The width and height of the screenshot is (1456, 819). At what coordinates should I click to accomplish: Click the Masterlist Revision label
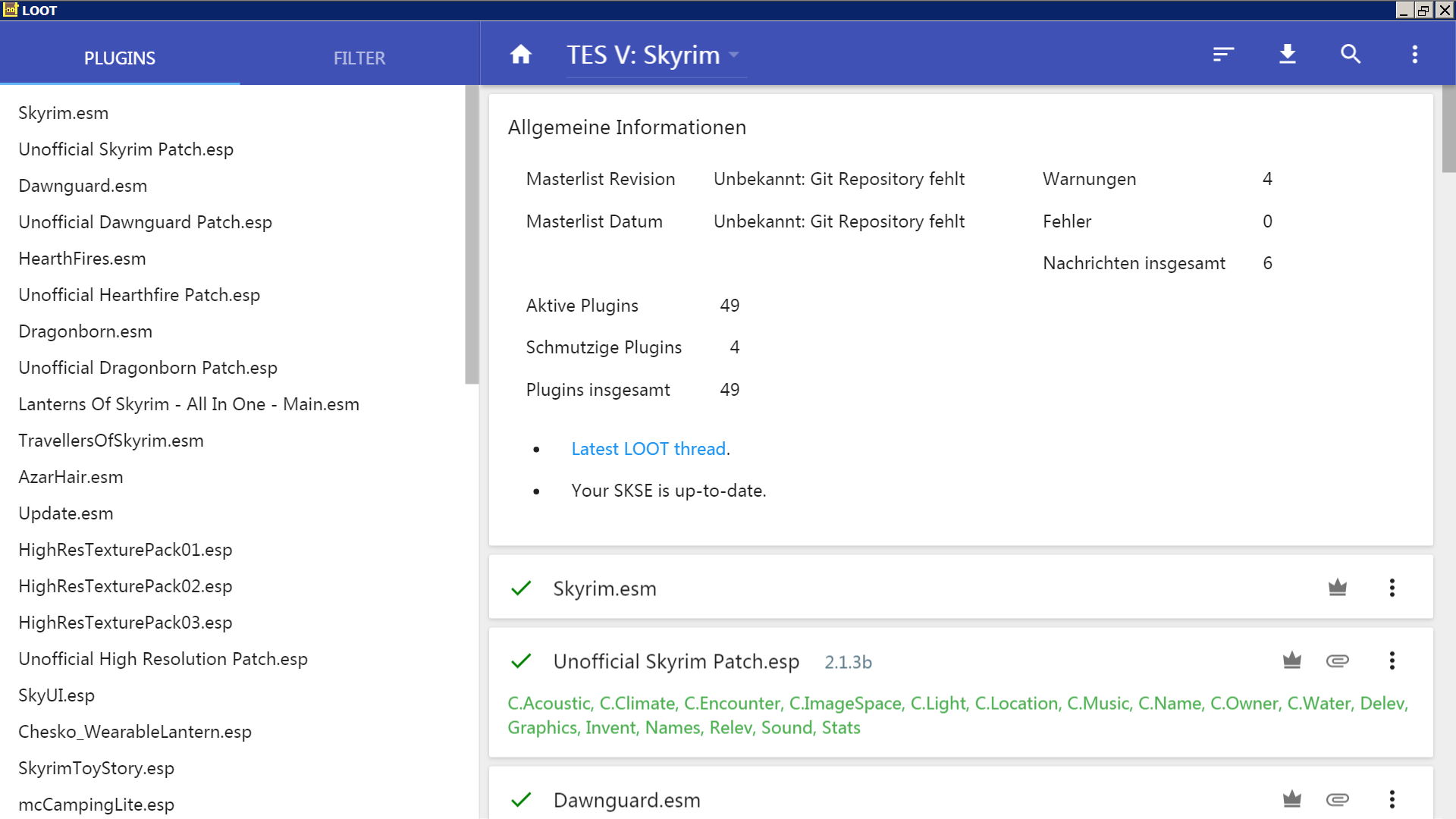[601, 179]
